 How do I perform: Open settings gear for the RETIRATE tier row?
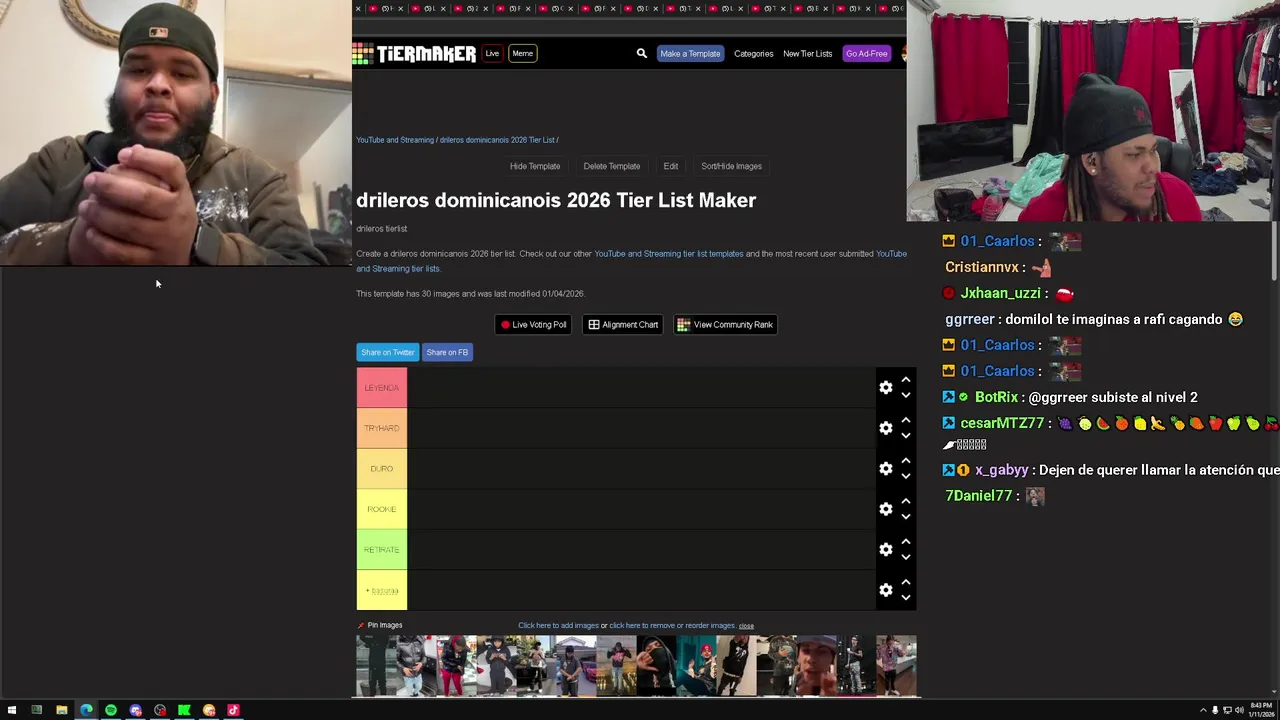(885, 550)
